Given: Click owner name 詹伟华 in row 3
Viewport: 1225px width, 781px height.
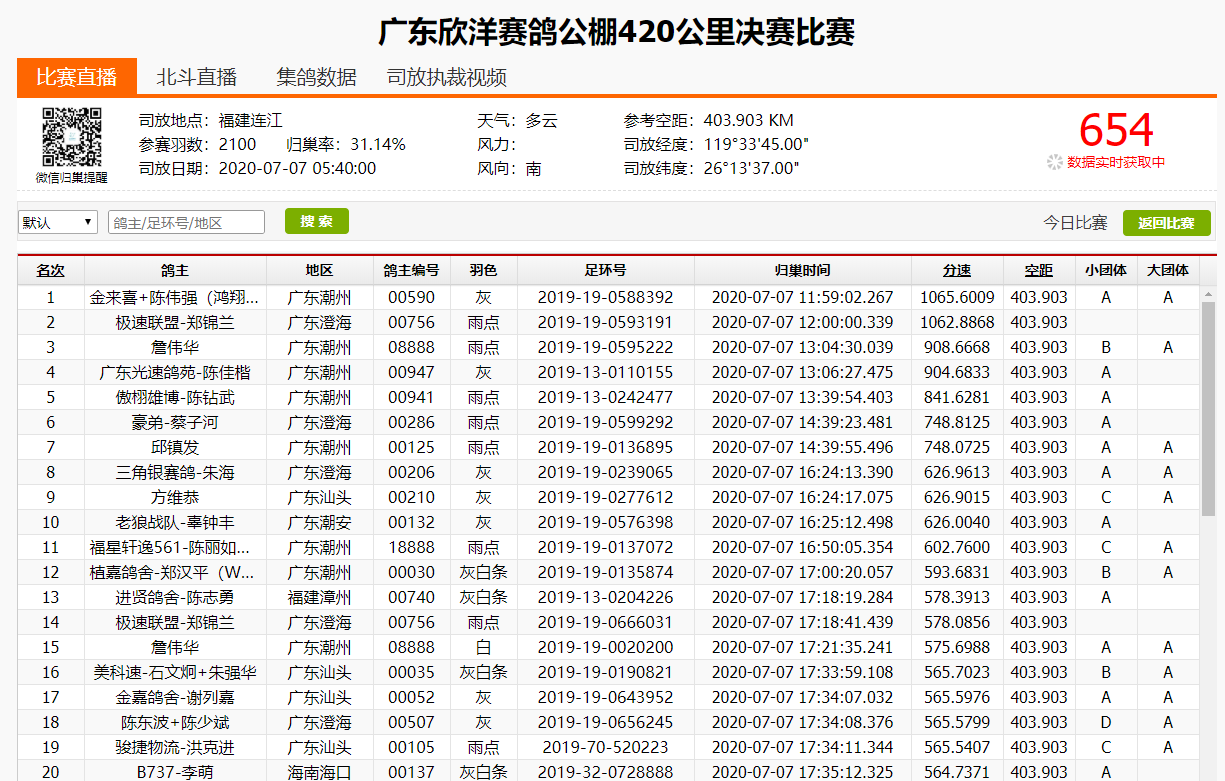Looking at the screenshot, I should click(175, 347).
